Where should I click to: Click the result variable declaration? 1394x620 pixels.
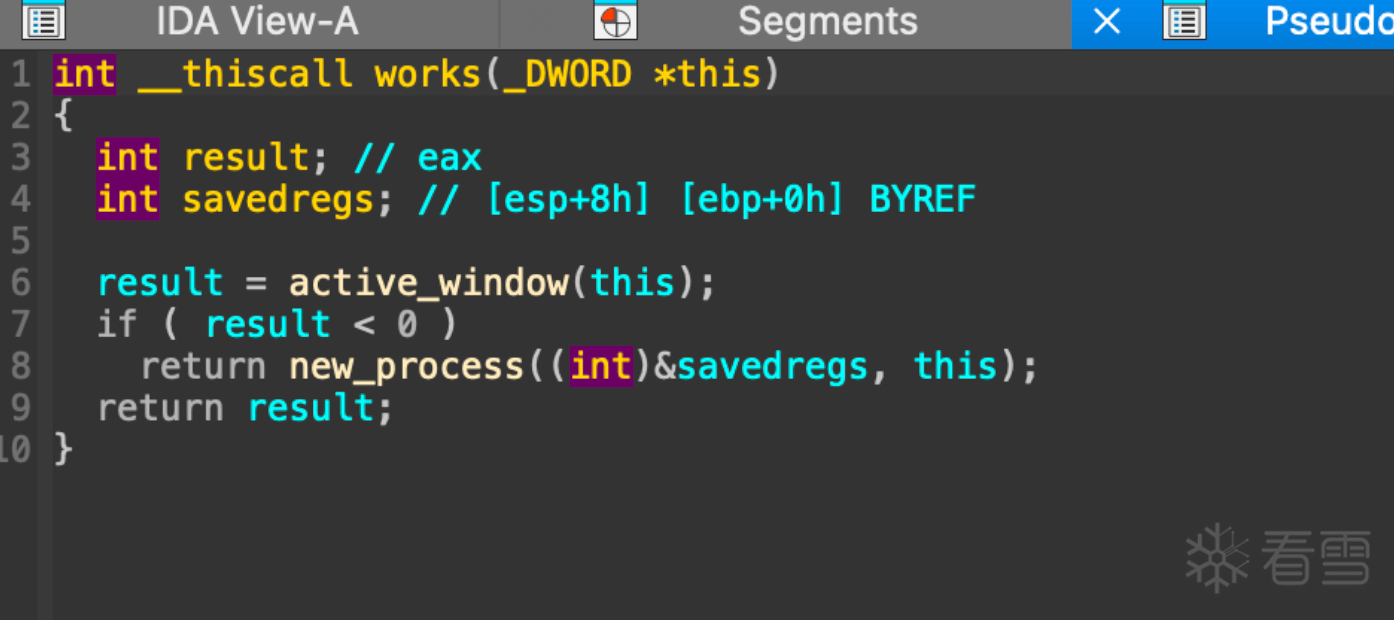pyautogui.click(x=246, y=158)
